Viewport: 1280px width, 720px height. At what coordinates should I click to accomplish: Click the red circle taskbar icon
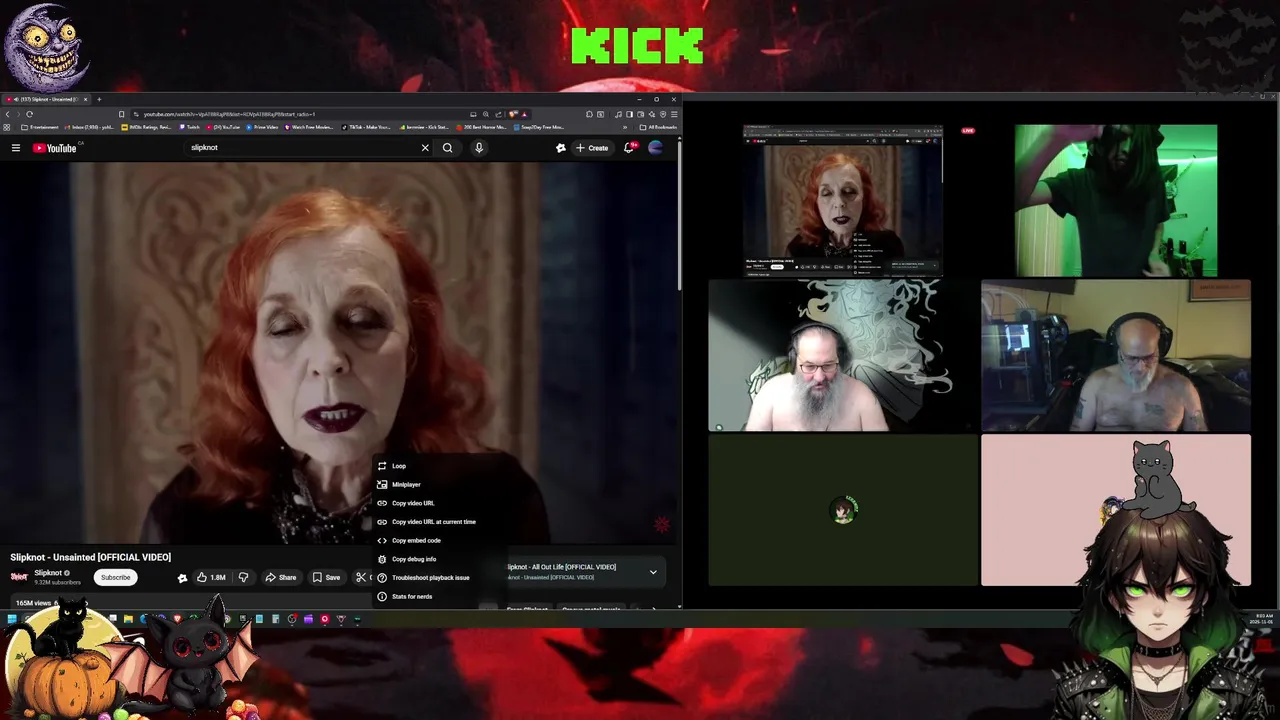coord(324,619)
